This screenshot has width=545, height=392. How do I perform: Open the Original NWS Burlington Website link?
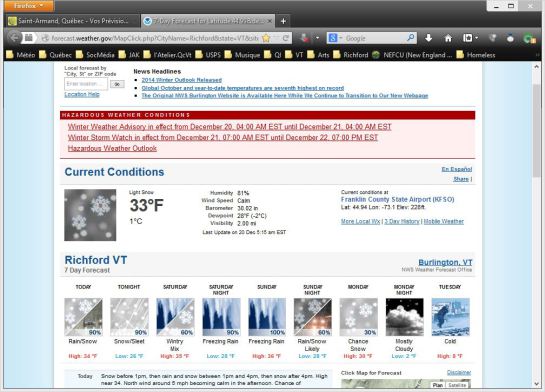tap(285, 96)
